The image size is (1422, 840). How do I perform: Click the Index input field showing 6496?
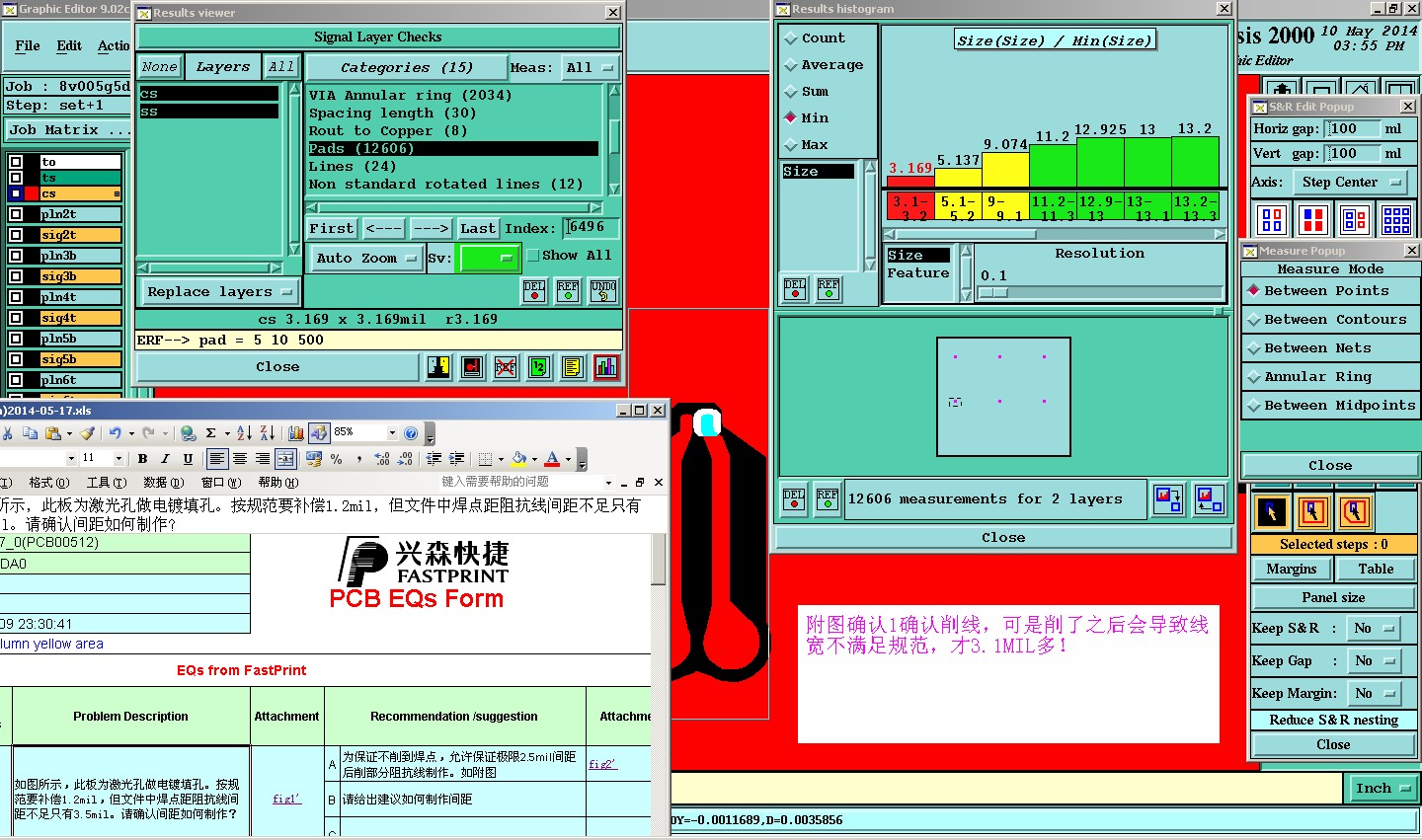pos(592,228)
